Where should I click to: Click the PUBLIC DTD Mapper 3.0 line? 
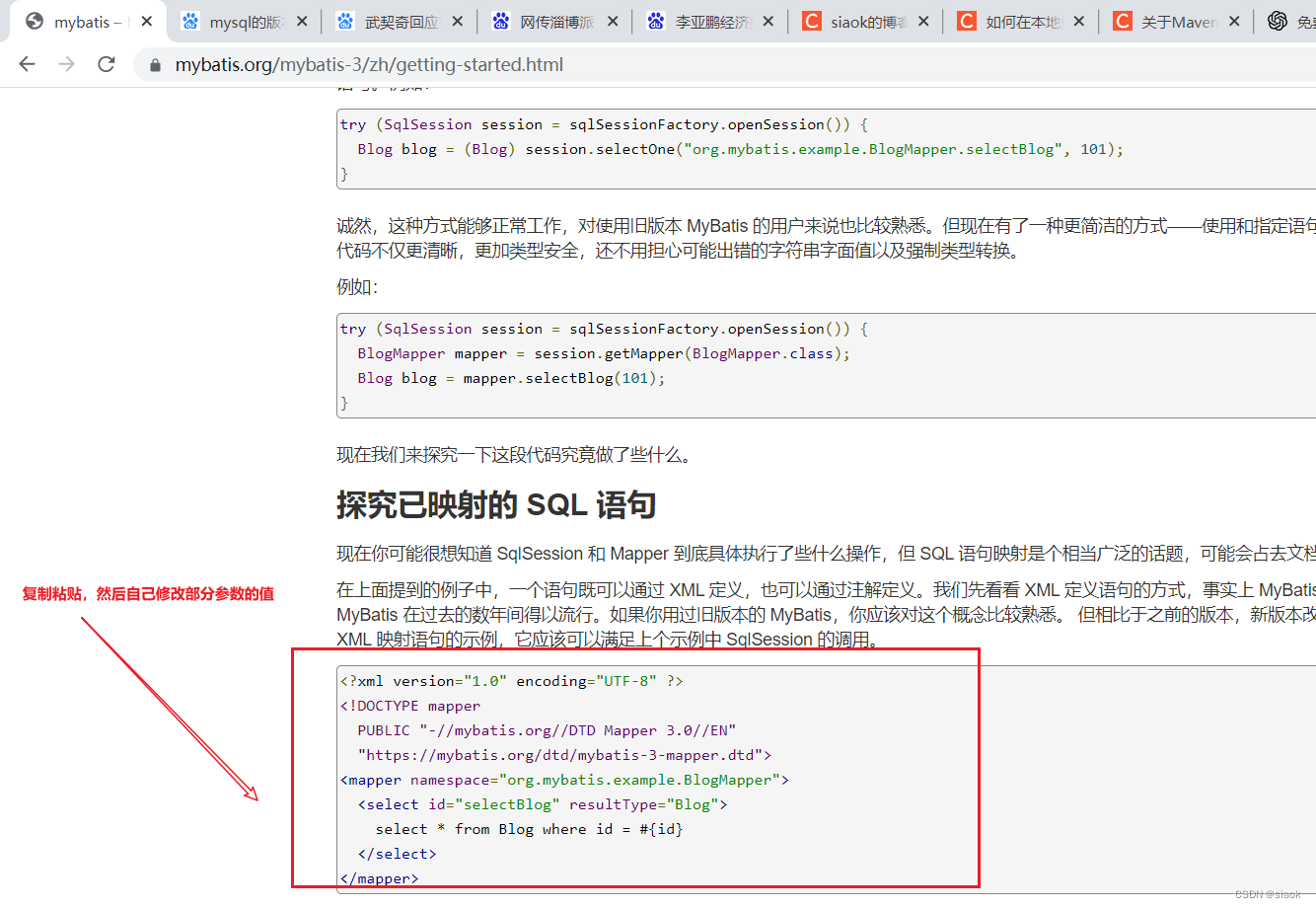[x=547, y=730]
